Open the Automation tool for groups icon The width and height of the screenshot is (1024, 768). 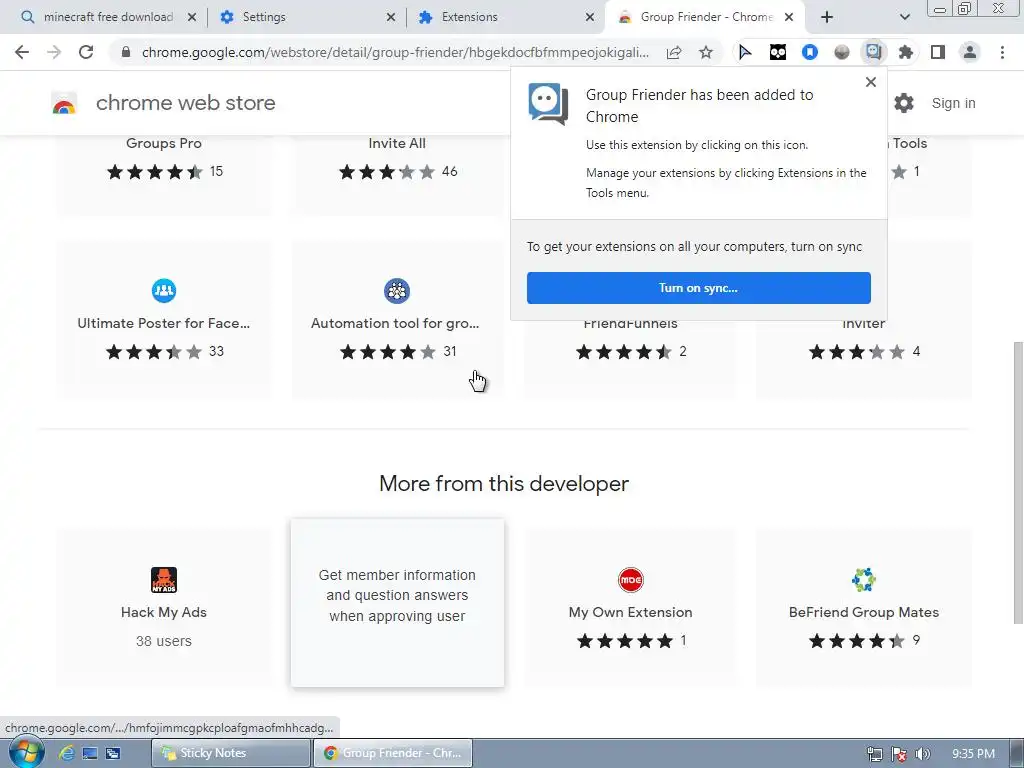click(x=396, y=291)
